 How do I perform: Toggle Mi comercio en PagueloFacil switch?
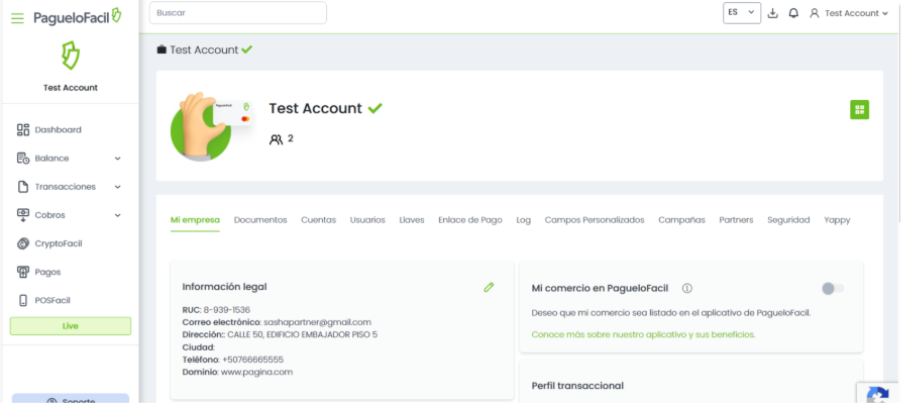(832, 289)
